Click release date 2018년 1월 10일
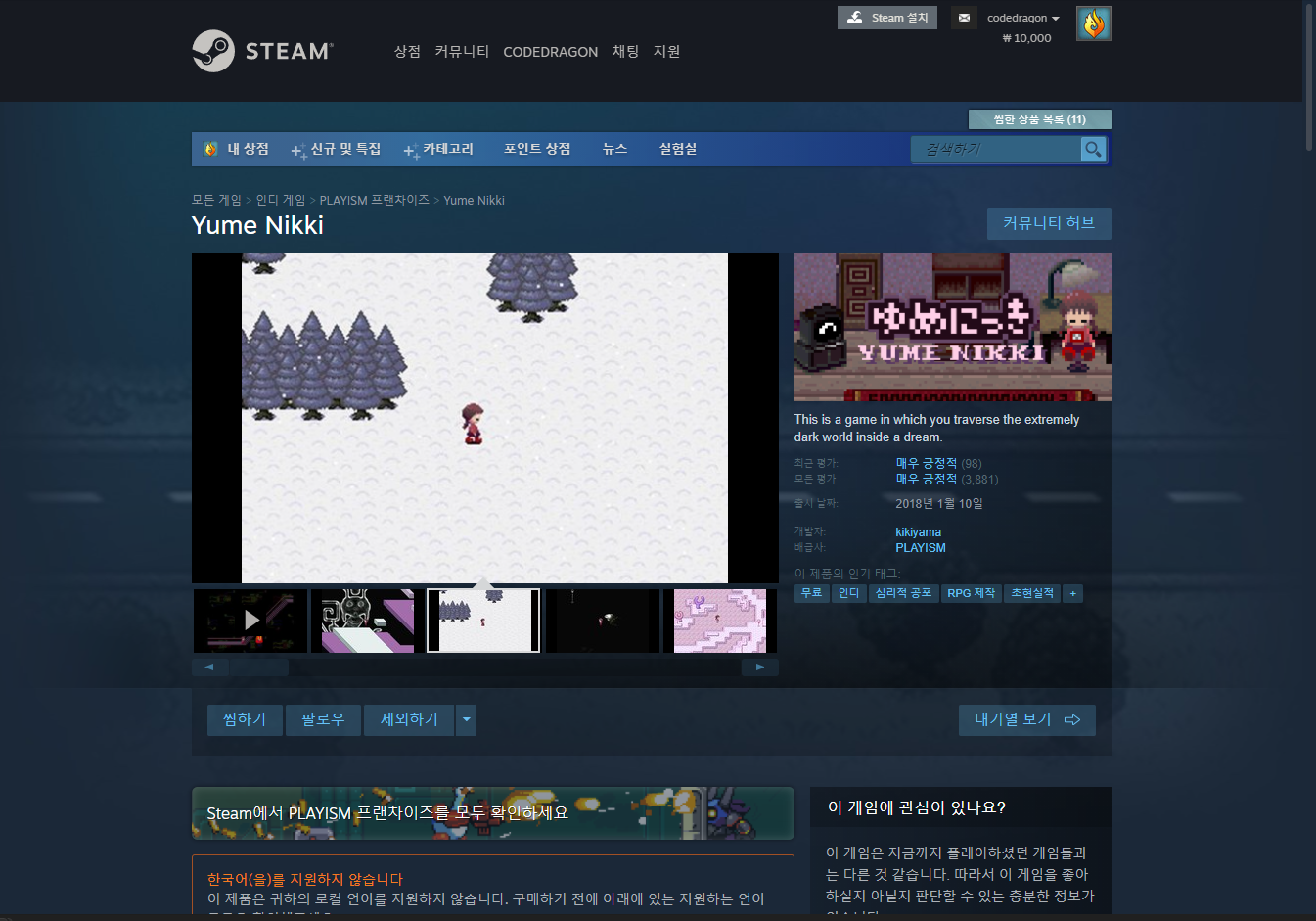The width and height of the screenshot is (1316, 921). (939, 503)
